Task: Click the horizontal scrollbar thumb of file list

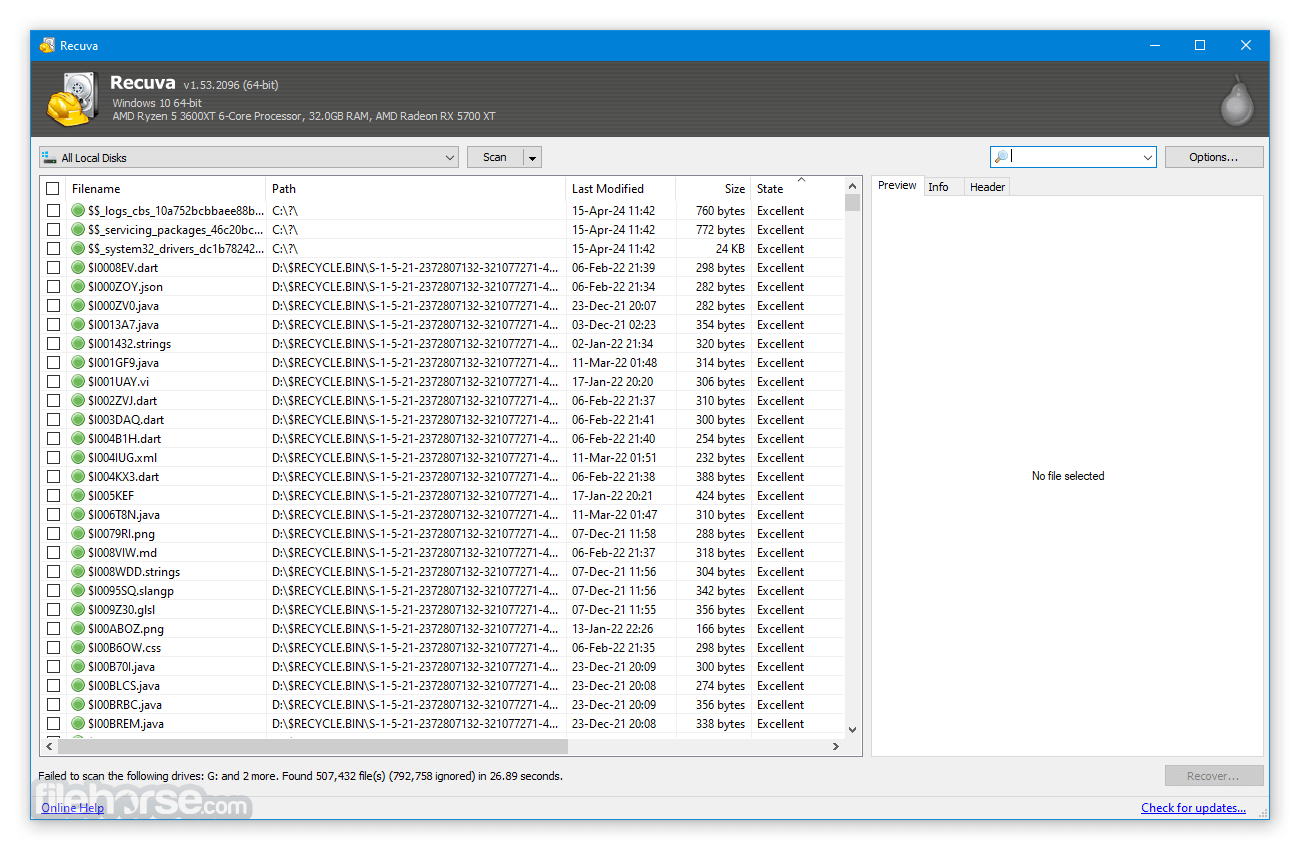Action: pos(313,746)
